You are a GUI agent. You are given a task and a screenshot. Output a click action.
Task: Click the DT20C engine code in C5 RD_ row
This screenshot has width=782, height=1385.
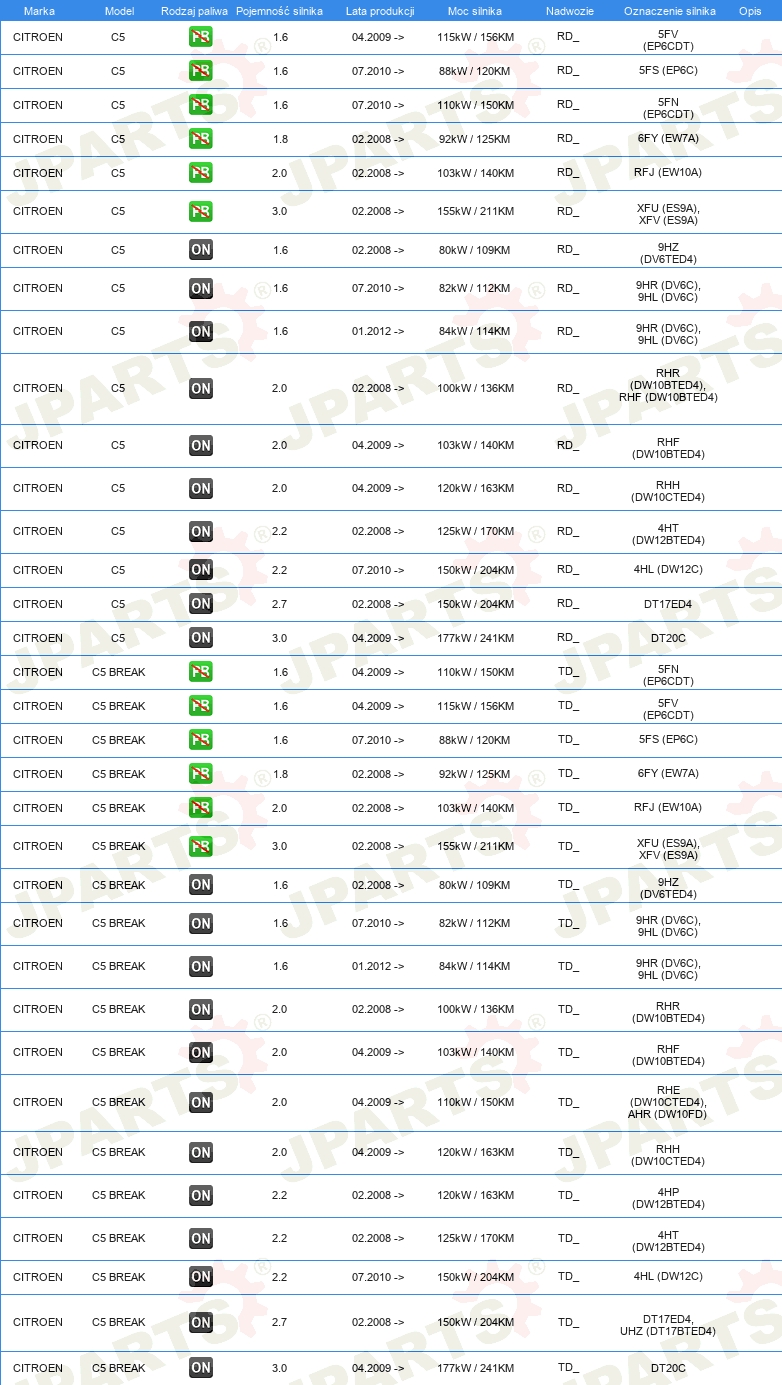pyautogui.click(x=668, y=638)
